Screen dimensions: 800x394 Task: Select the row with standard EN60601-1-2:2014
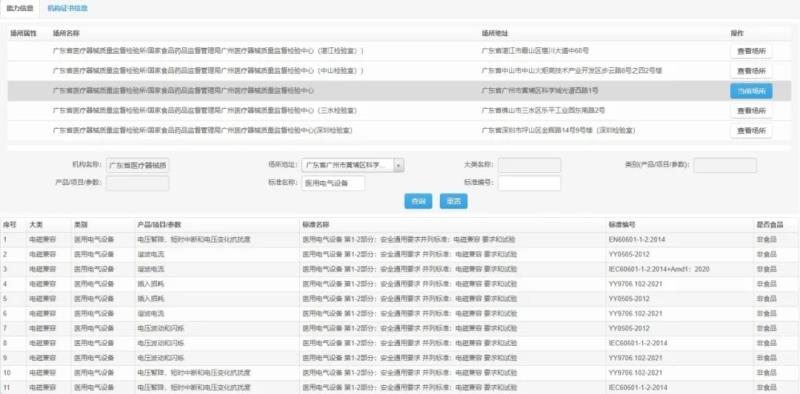point(400,239)
